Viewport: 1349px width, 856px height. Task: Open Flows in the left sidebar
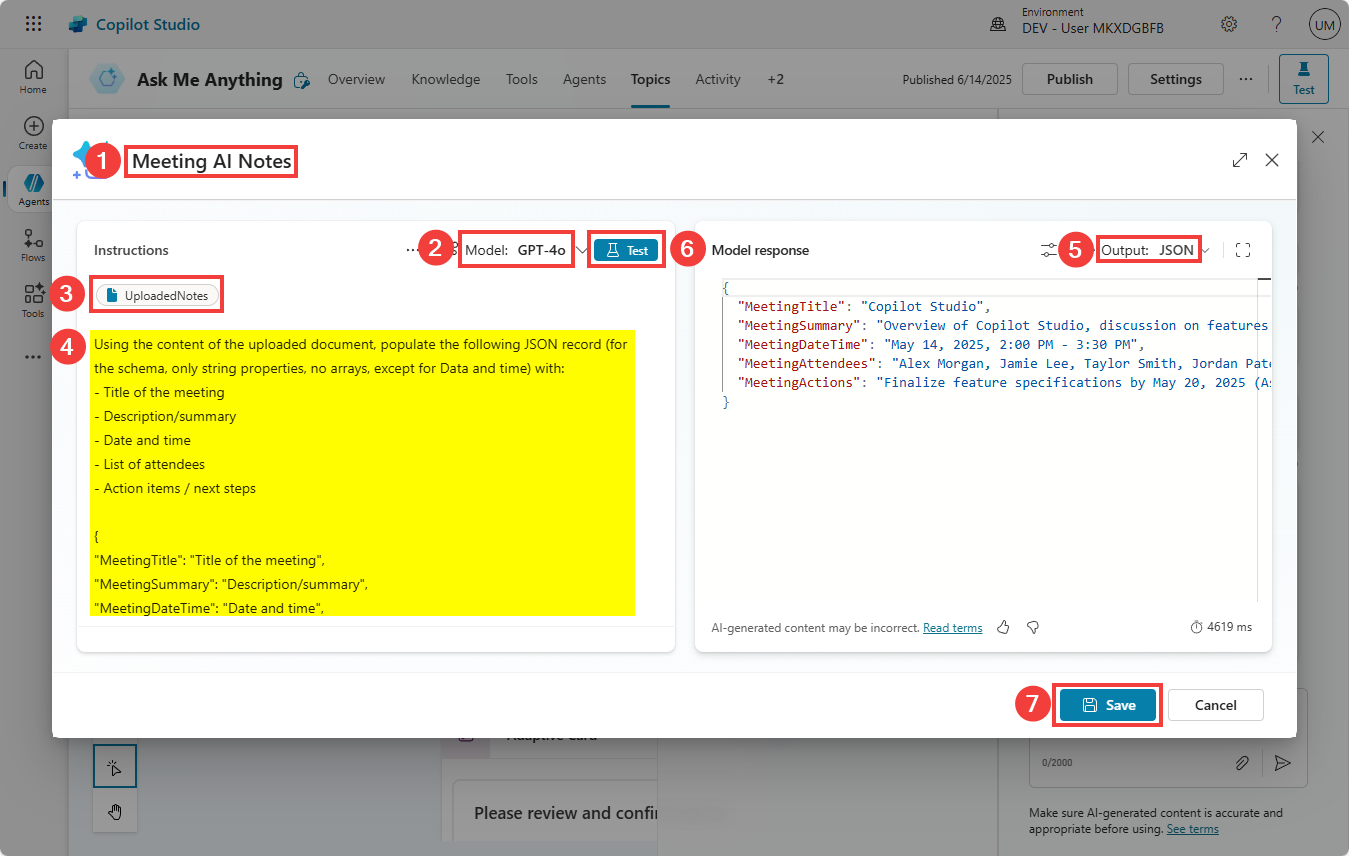pyautogui.click(x=33, y=244)
